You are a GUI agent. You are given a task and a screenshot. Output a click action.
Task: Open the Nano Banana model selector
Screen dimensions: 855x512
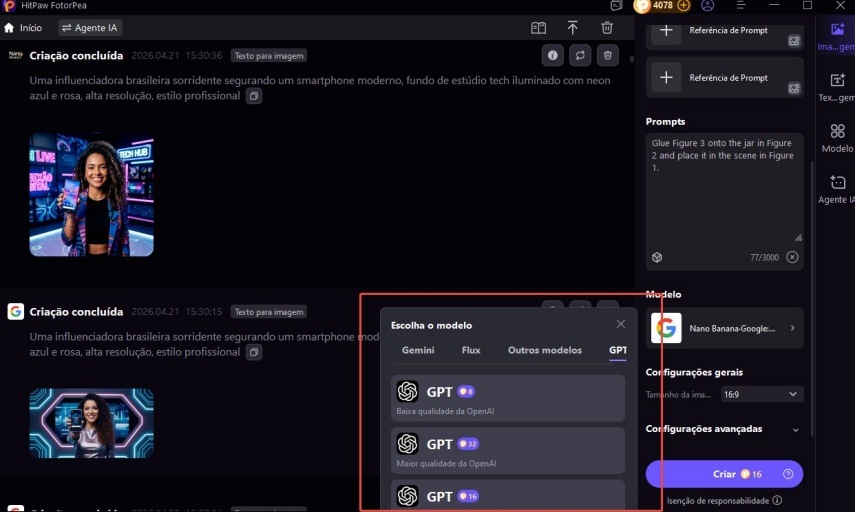tap(724, 328)
